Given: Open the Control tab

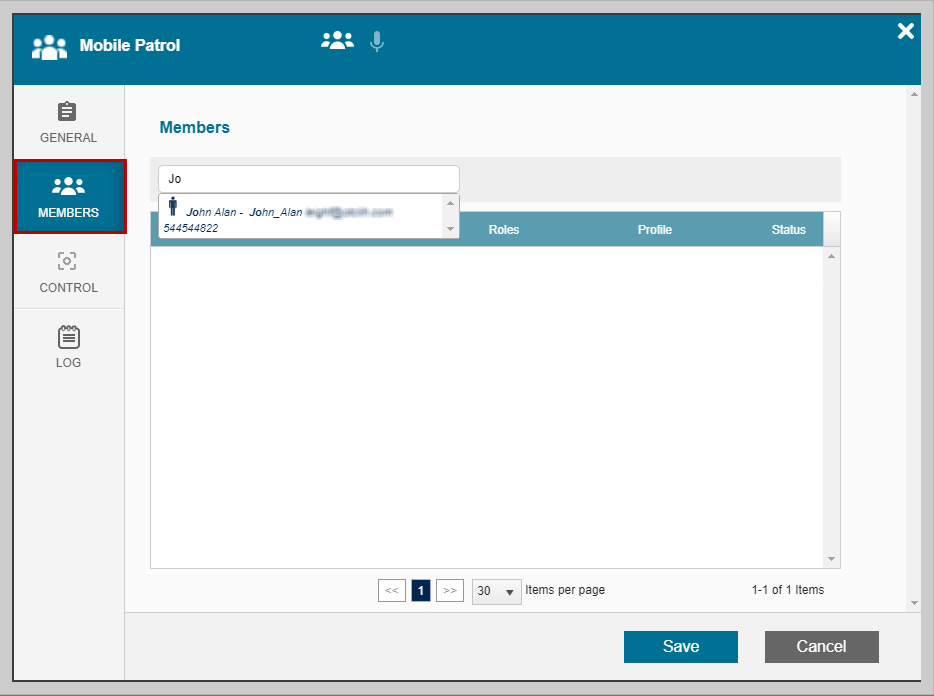Looking at the screenshot, I should pyautogui.click(x=69, y=272).
